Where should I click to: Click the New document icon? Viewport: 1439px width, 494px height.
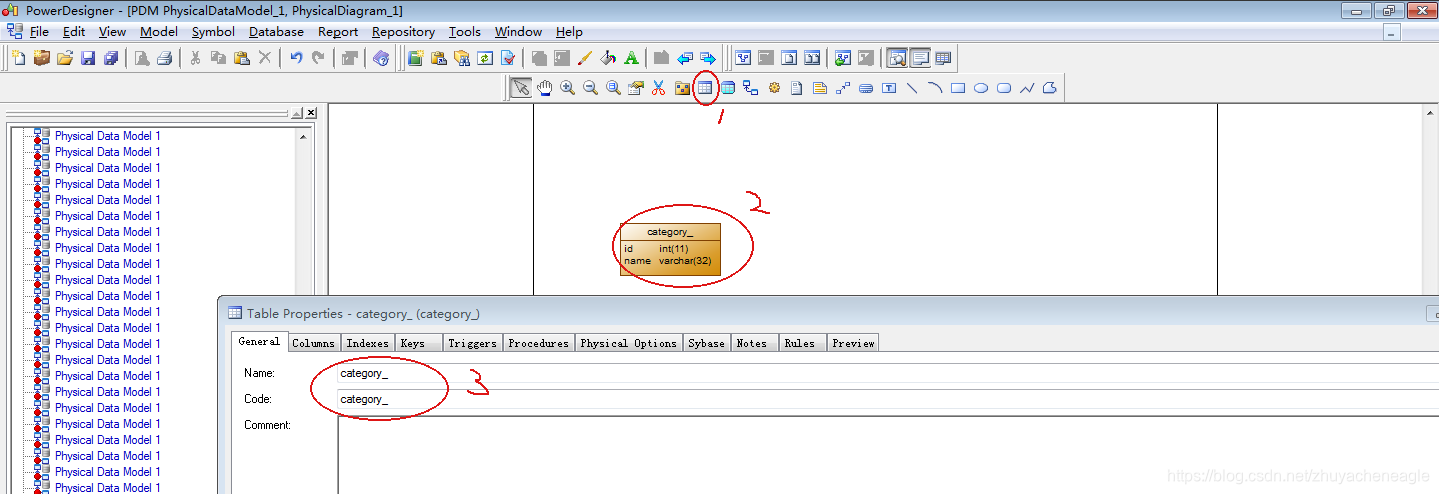pyautogui.click(x=19, y=58)
